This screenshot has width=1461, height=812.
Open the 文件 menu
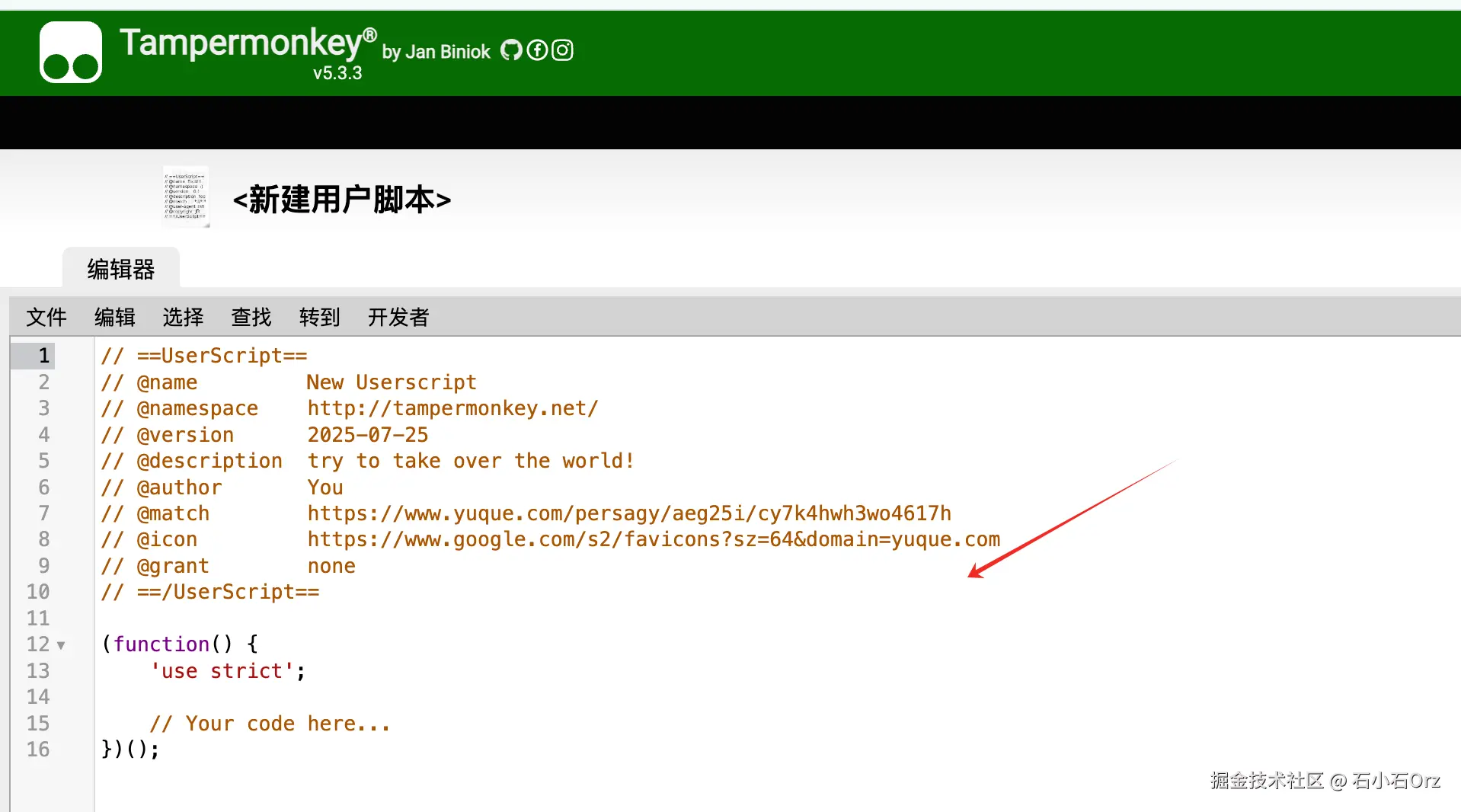pos(46,317)
